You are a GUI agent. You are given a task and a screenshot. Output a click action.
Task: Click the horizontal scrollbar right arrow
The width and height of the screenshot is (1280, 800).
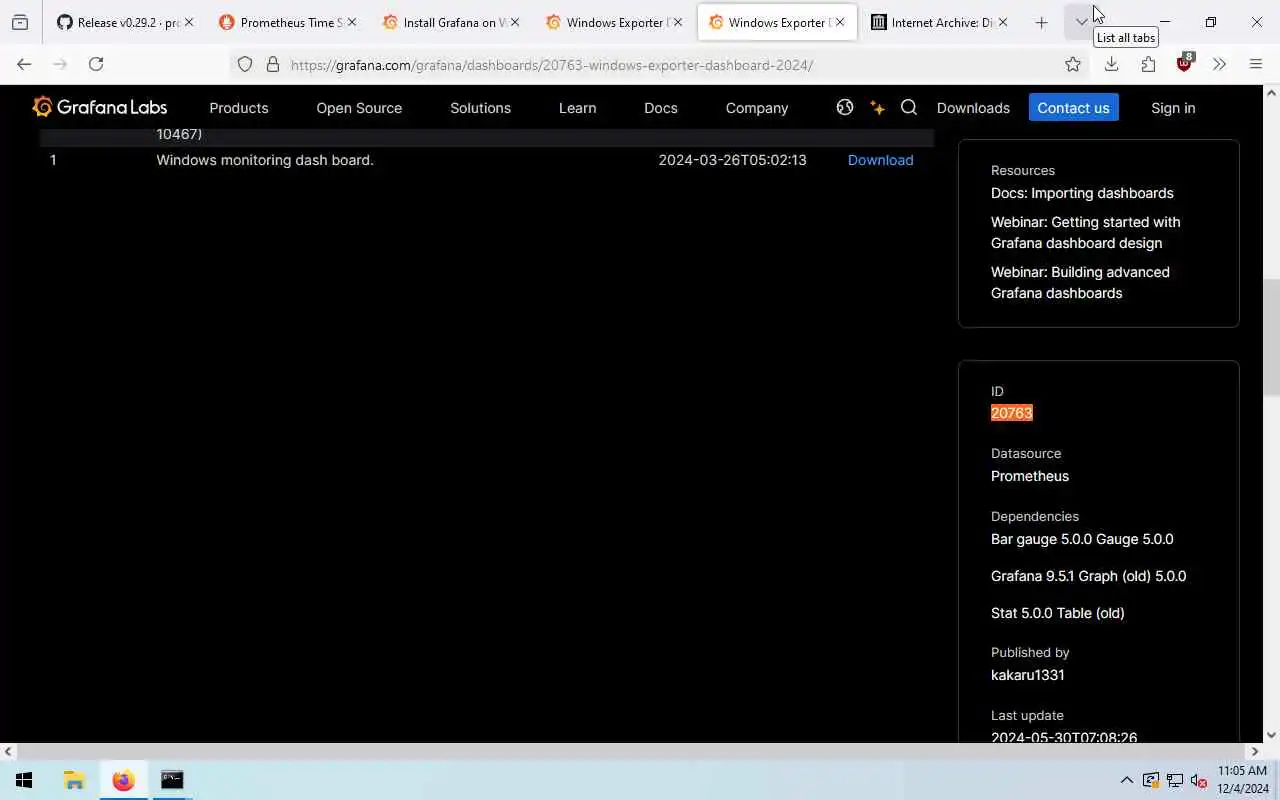tap(1255, 751)
